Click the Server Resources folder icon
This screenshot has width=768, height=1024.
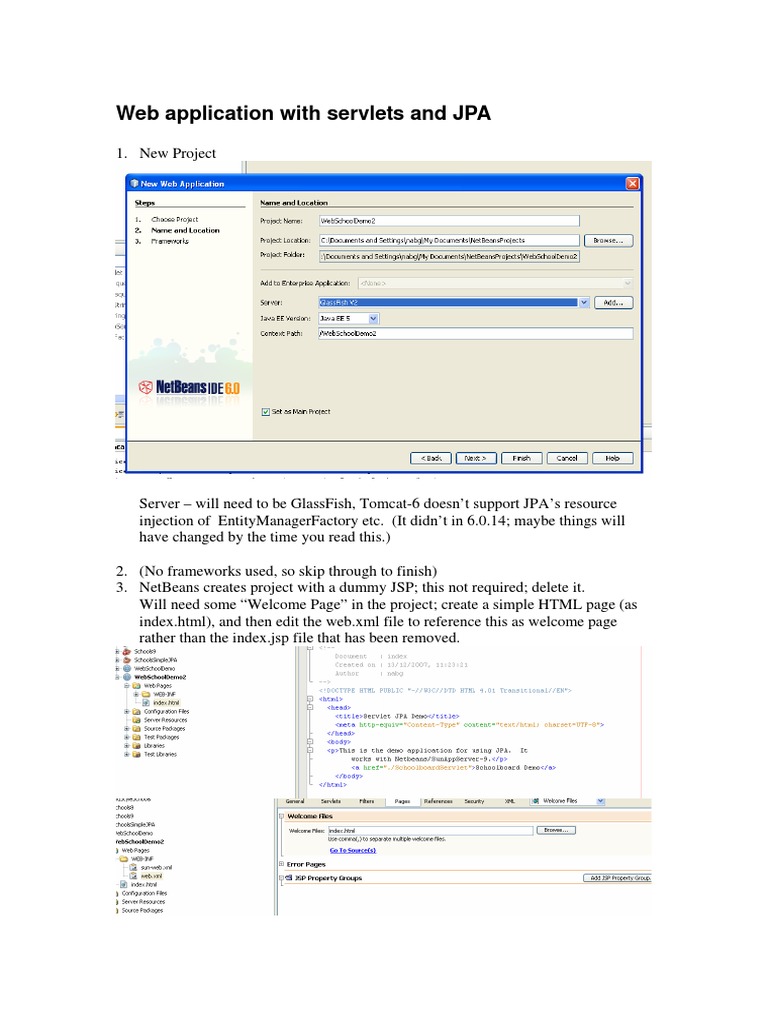coord(136,720)
